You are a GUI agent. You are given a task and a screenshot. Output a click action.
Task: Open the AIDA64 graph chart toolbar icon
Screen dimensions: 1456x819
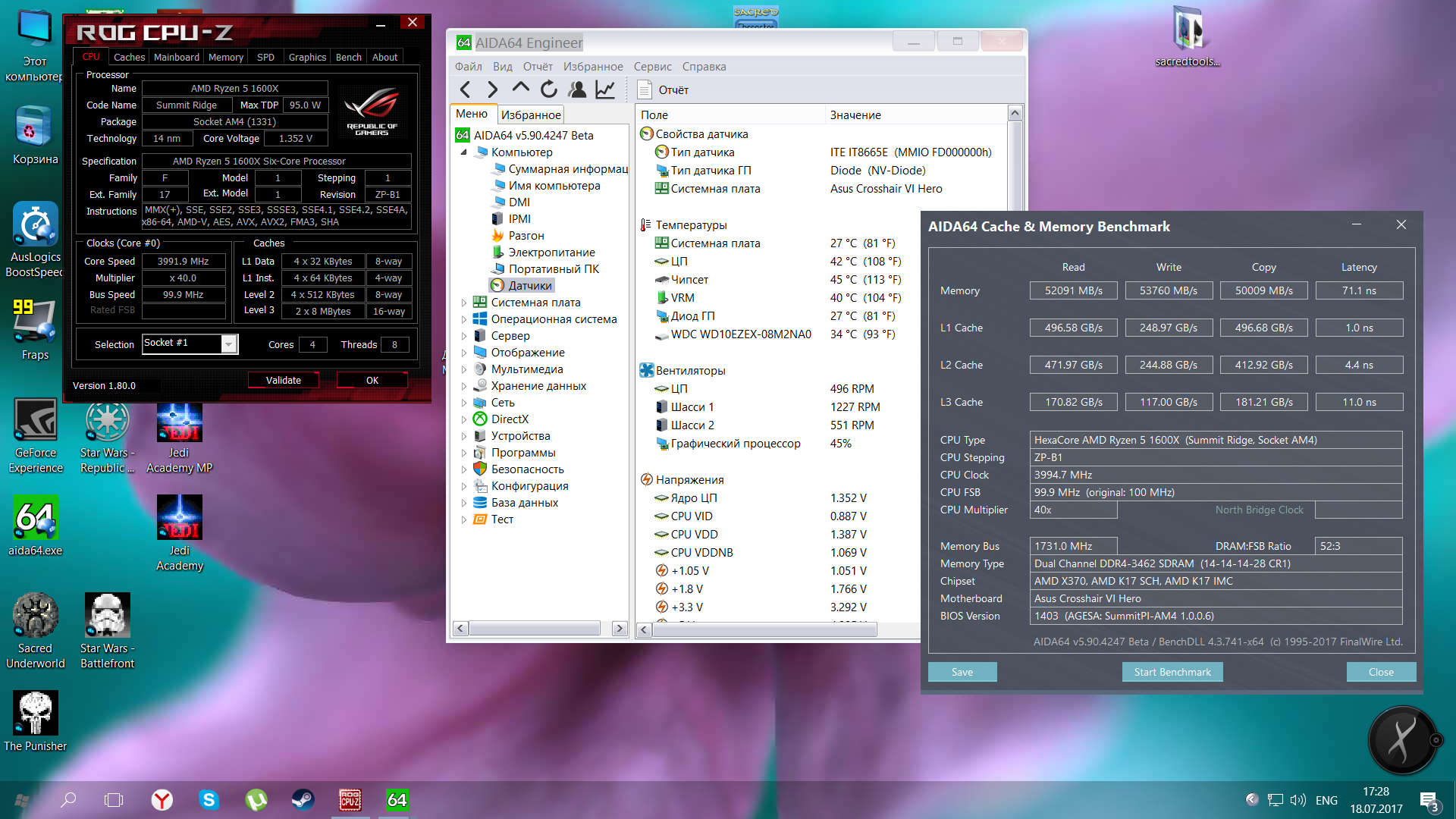[x=604, y=89]
